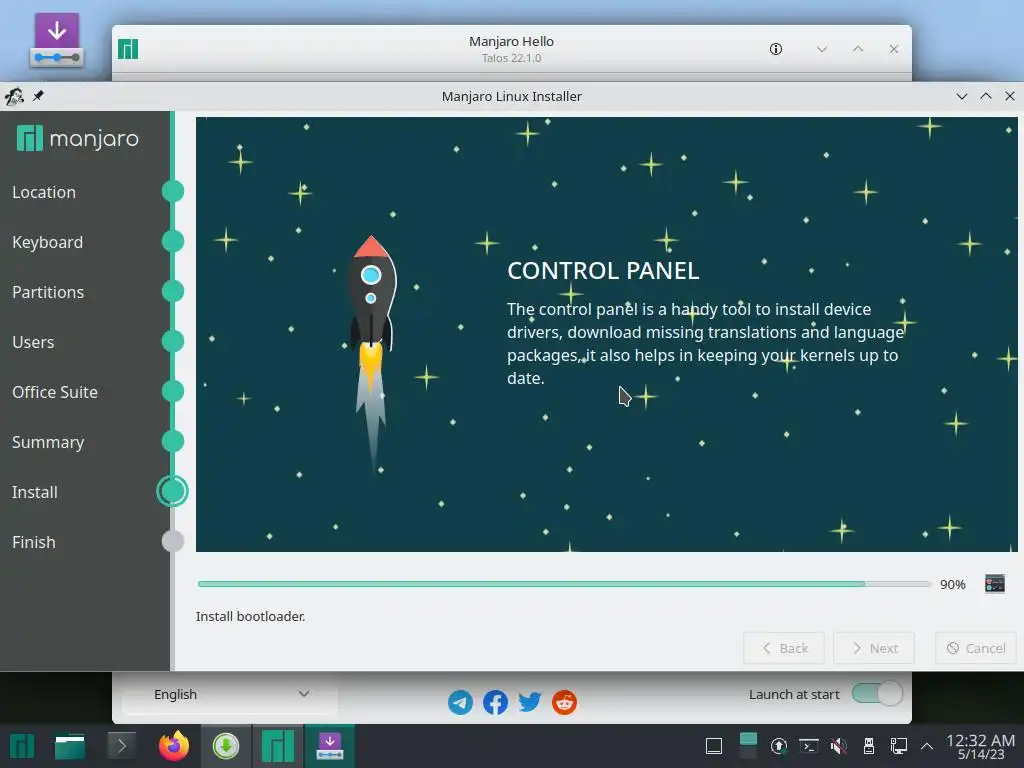Click the installer window menu icon in the title bar
Screen dimensions: 1024x768
click(x=14, y=96)
